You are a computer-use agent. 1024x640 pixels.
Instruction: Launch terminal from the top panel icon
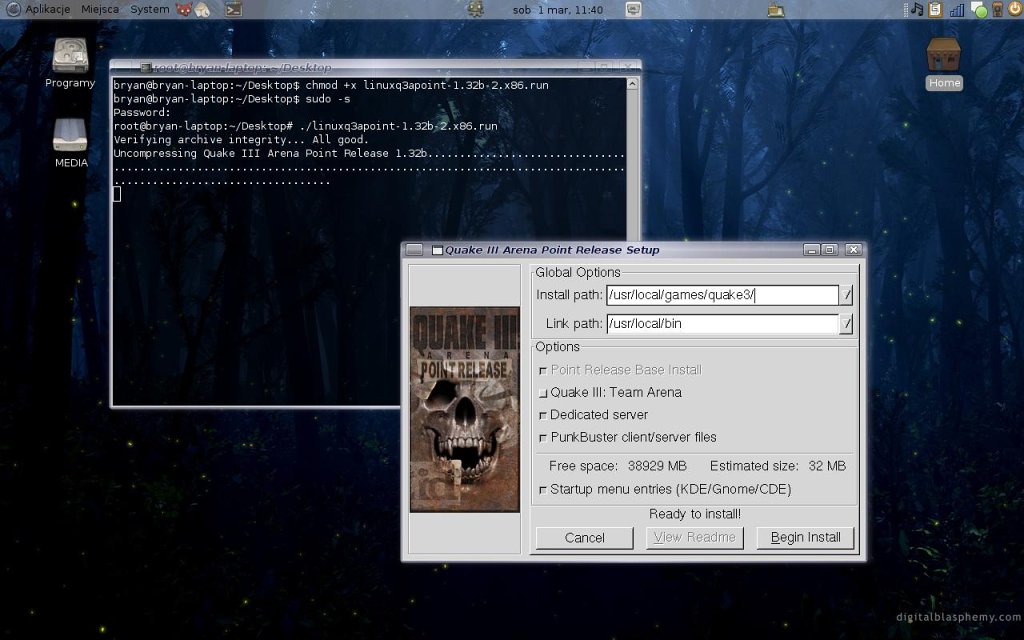233,9
